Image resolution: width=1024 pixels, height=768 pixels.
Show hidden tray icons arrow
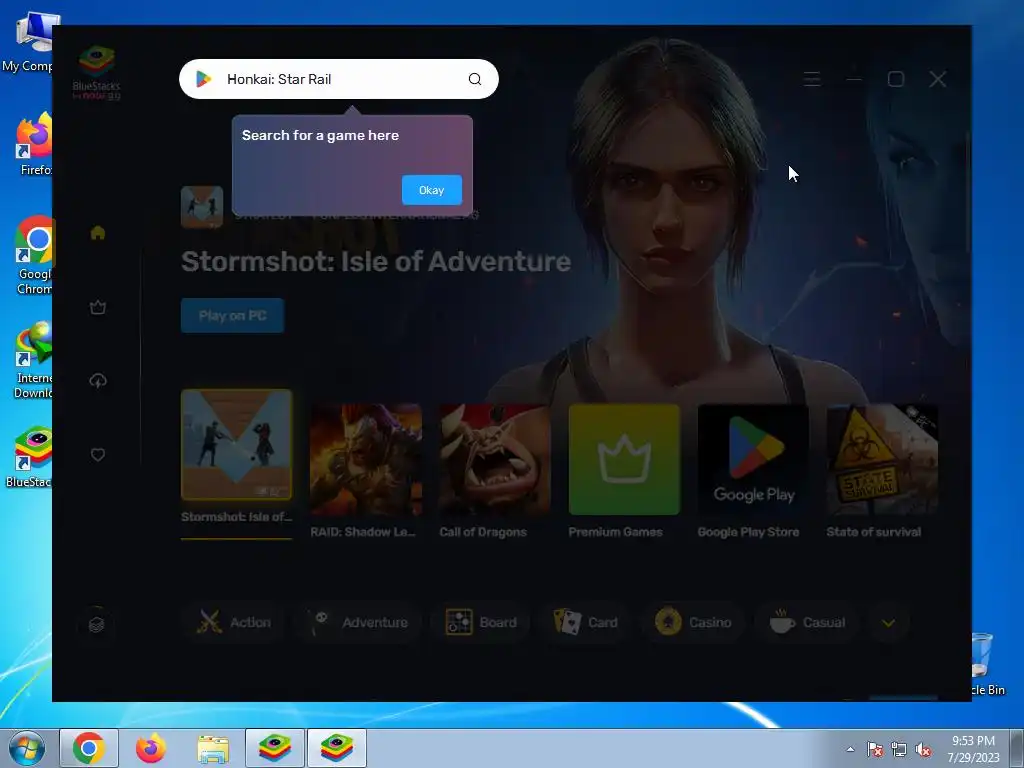click(x=850, y=749)
